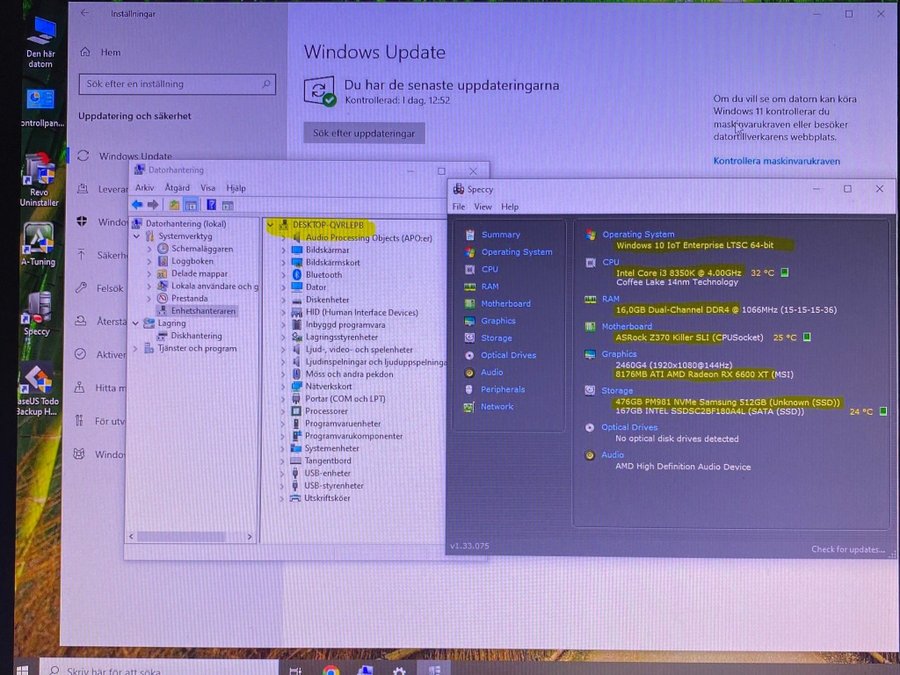Click the Graphics heading in Speccy summary
900x675 pixels.
click(619, 354)
